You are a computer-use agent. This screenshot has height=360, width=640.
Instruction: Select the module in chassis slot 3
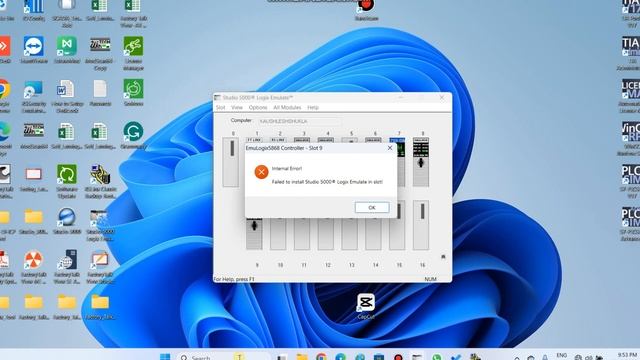[302, 140]
